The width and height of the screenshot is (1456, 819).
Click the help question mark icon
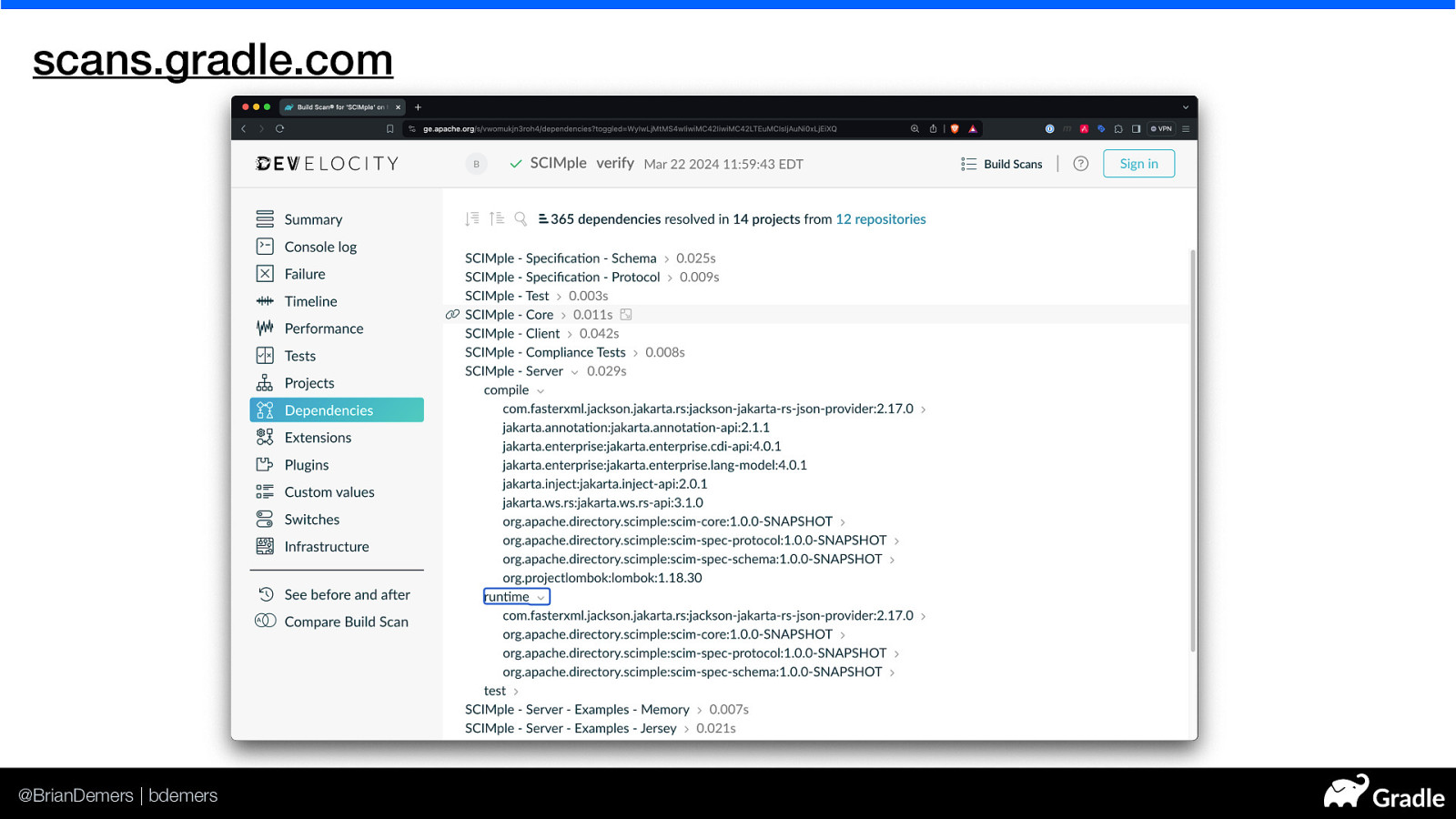(x=1080, y=164)
